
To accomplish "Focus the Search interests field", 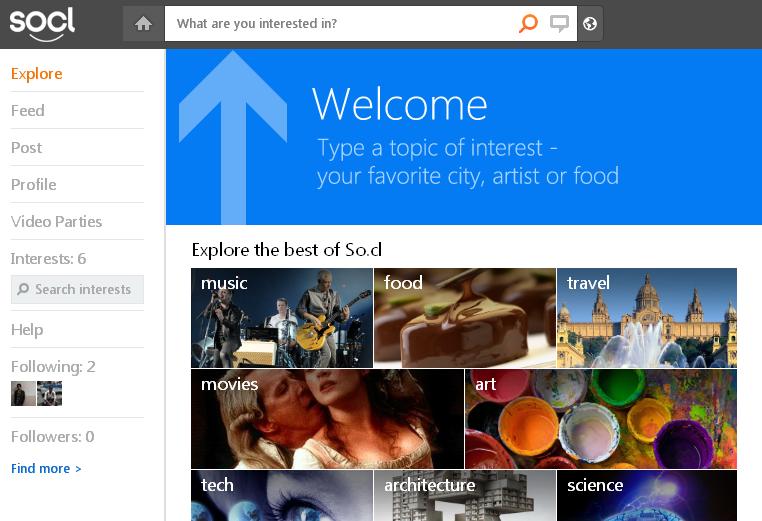I will (78, 289).
